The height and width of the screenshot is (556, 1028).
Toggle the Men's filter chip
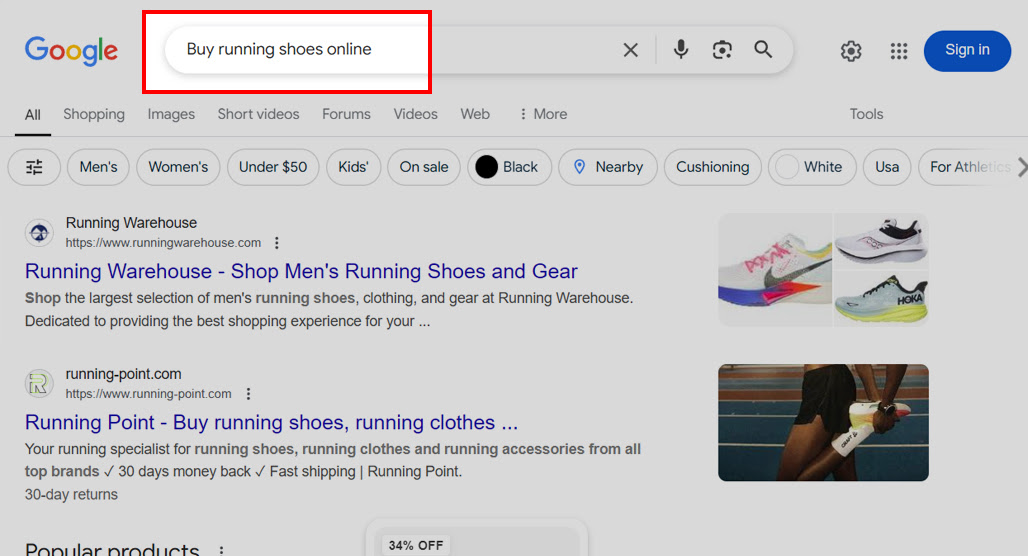(98, 167)
